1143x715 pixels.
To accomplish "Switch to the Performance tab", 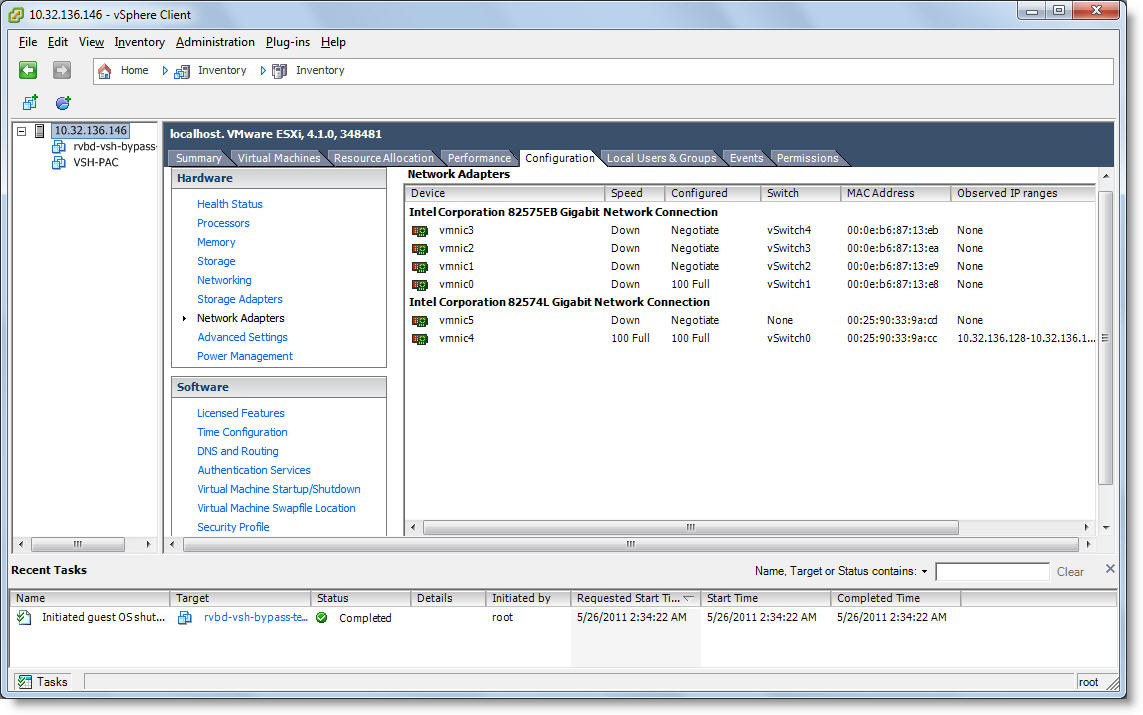I will pyautogui.click(x=479, y=158).
